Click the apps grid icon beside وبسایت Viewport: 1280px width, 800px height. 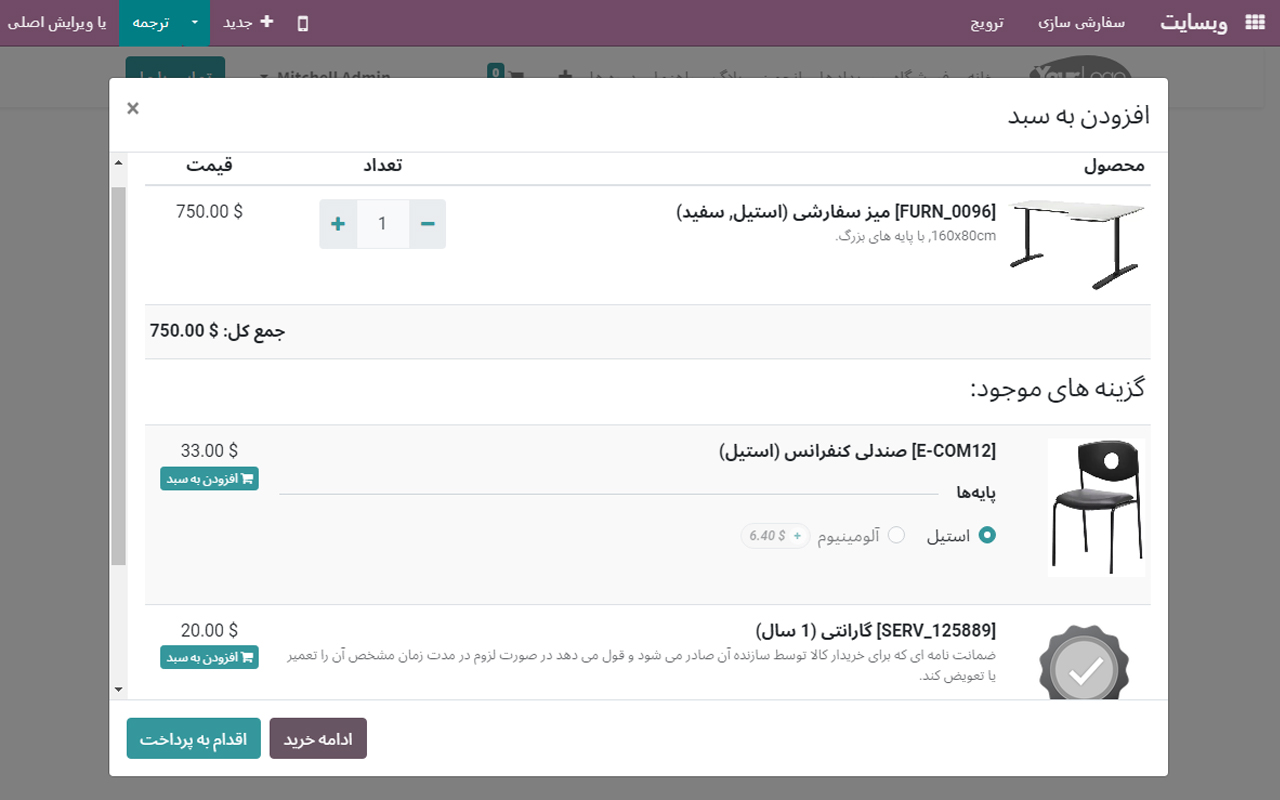[x=1253, y=21]
